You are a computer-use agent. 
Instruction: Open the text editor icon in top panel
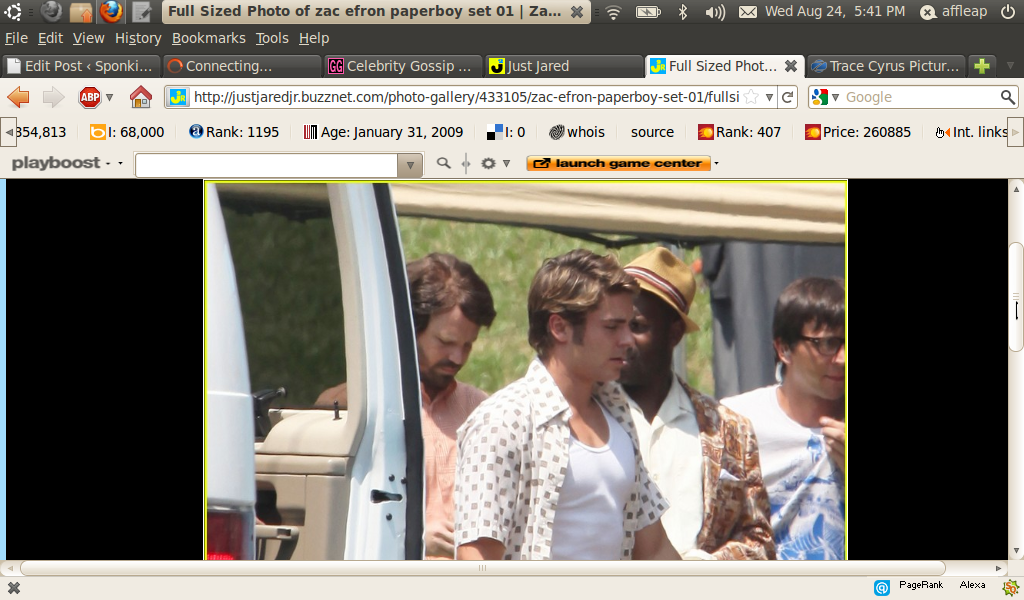pyautogui.click(x=141, y=11)
